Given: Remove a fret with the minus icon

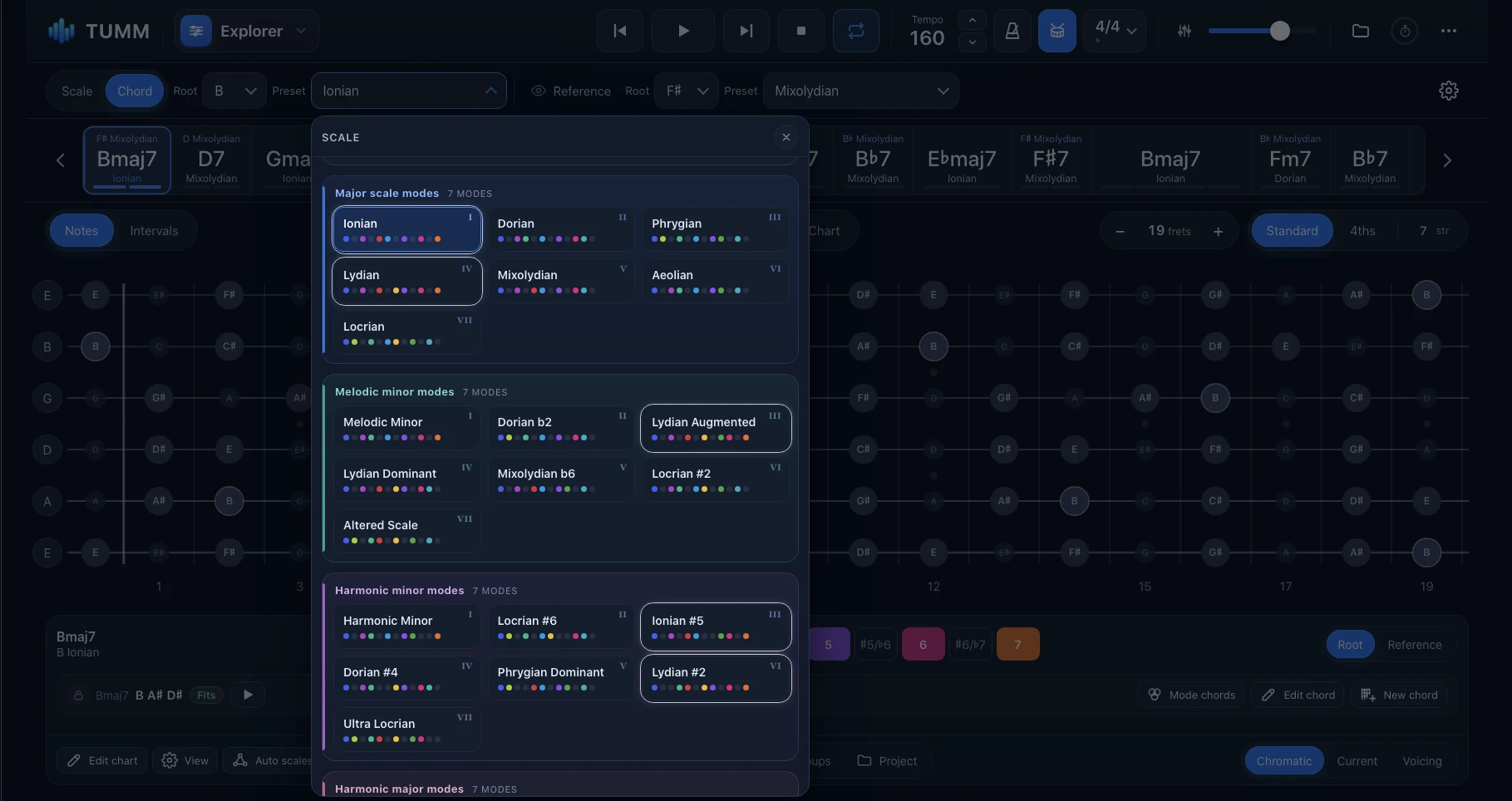Looking at the screenshot, I should (1120, 231).
